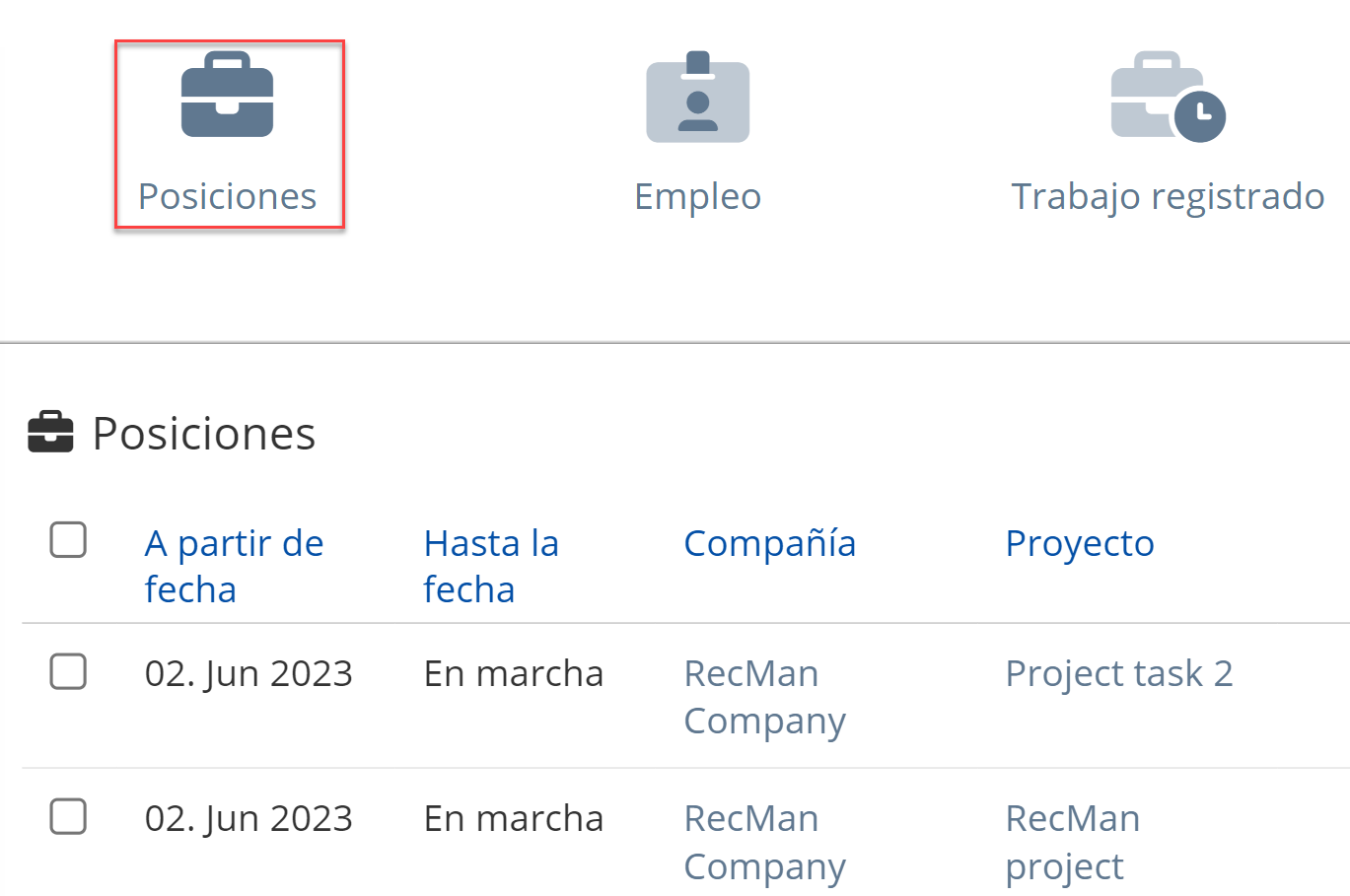
Task: Click the Empleo ID badge icon
Action: pyautogui.click(x=697, y=98)
